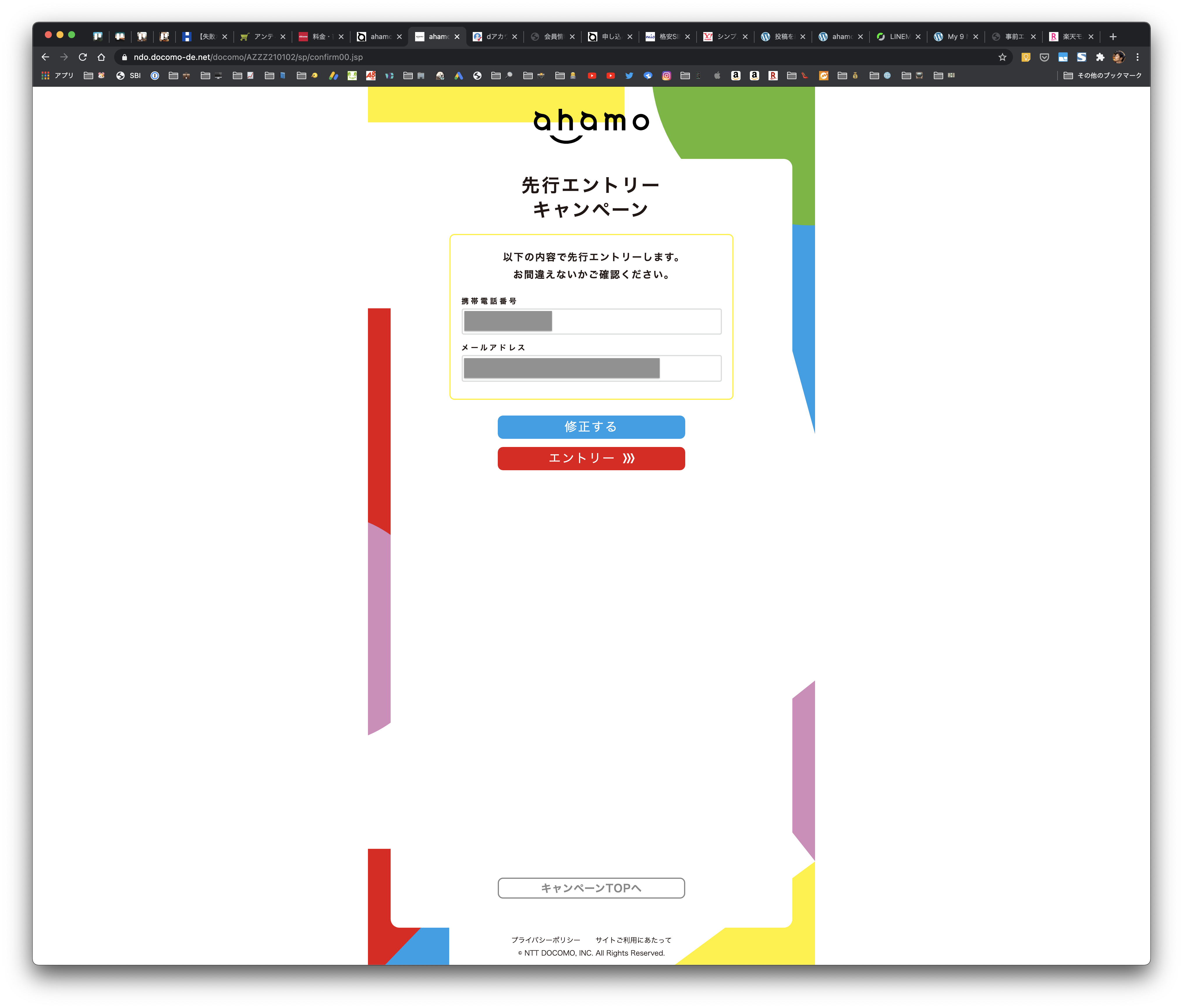Open the blue S extension icon
1183x1008 pixels.
1081,57
